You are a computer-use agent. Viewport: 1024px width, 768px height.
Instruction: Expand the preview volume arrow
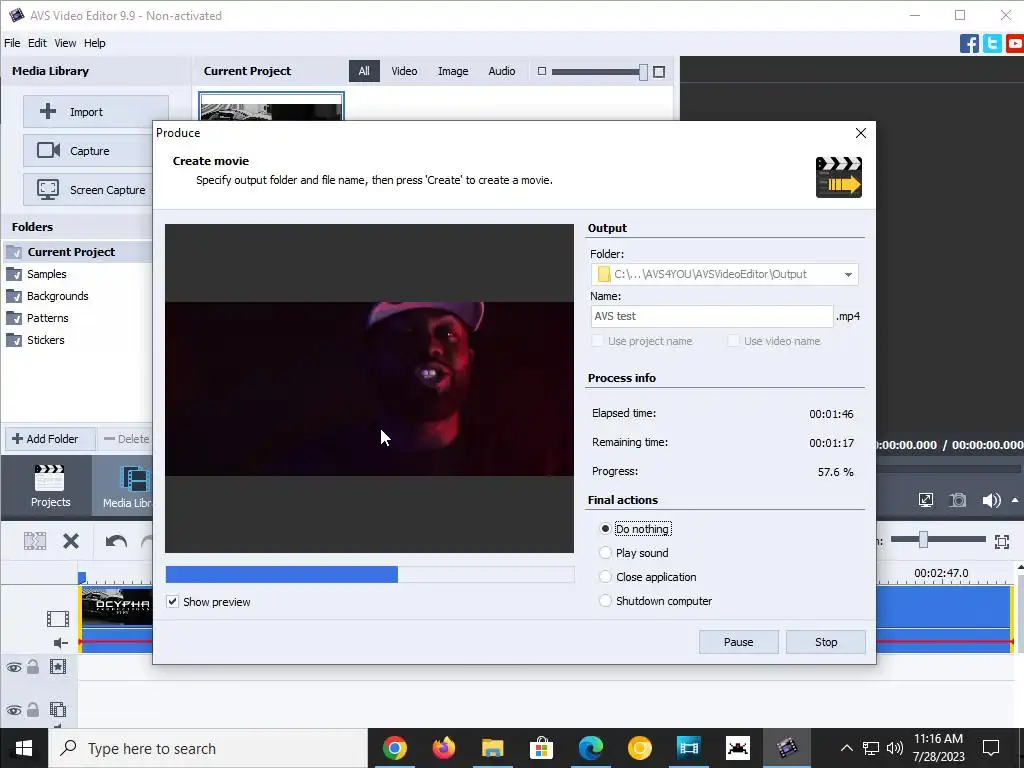(1015, 500)
